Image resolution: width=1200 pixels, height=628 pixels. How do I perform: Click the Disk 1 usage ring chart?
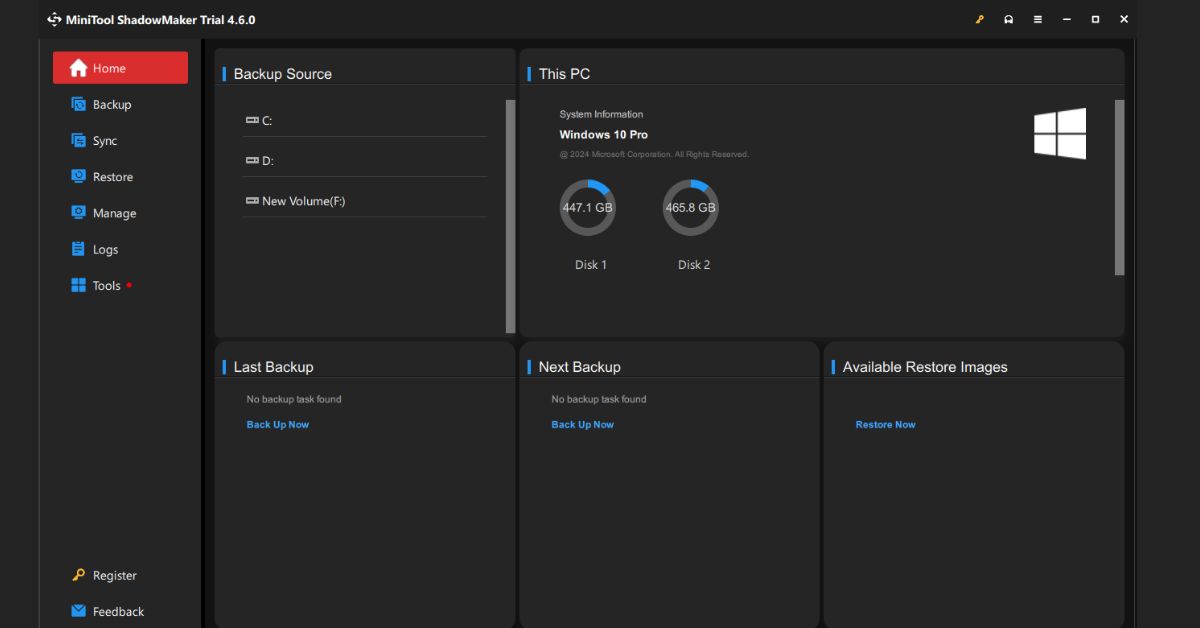point(588,208)
